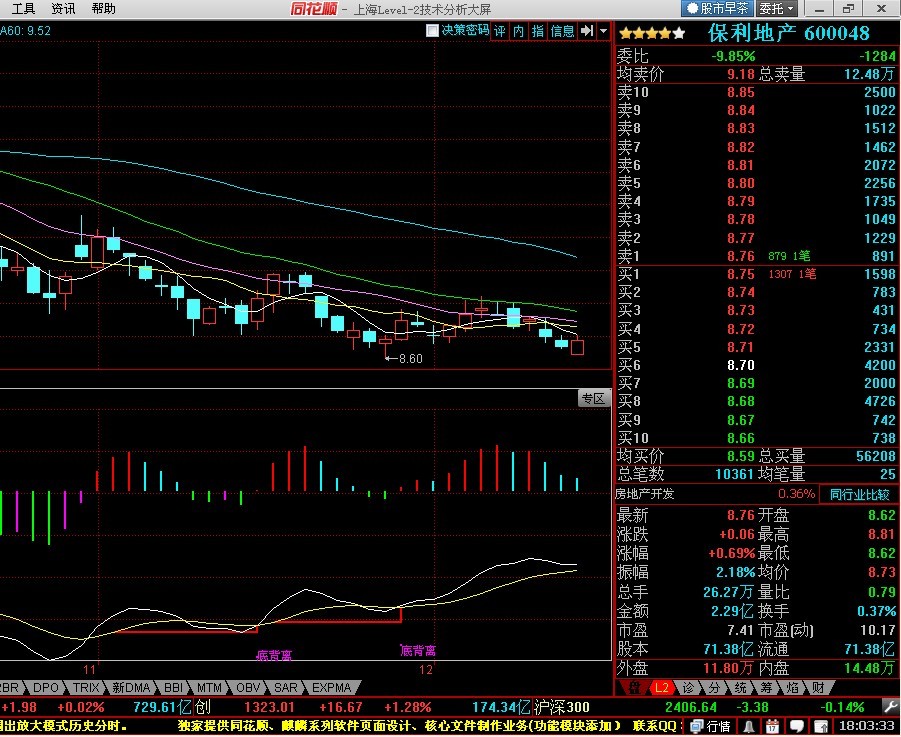This screenshot has height=737, width=901.
Task: Open the 帮助 menu
Action: 103,9
